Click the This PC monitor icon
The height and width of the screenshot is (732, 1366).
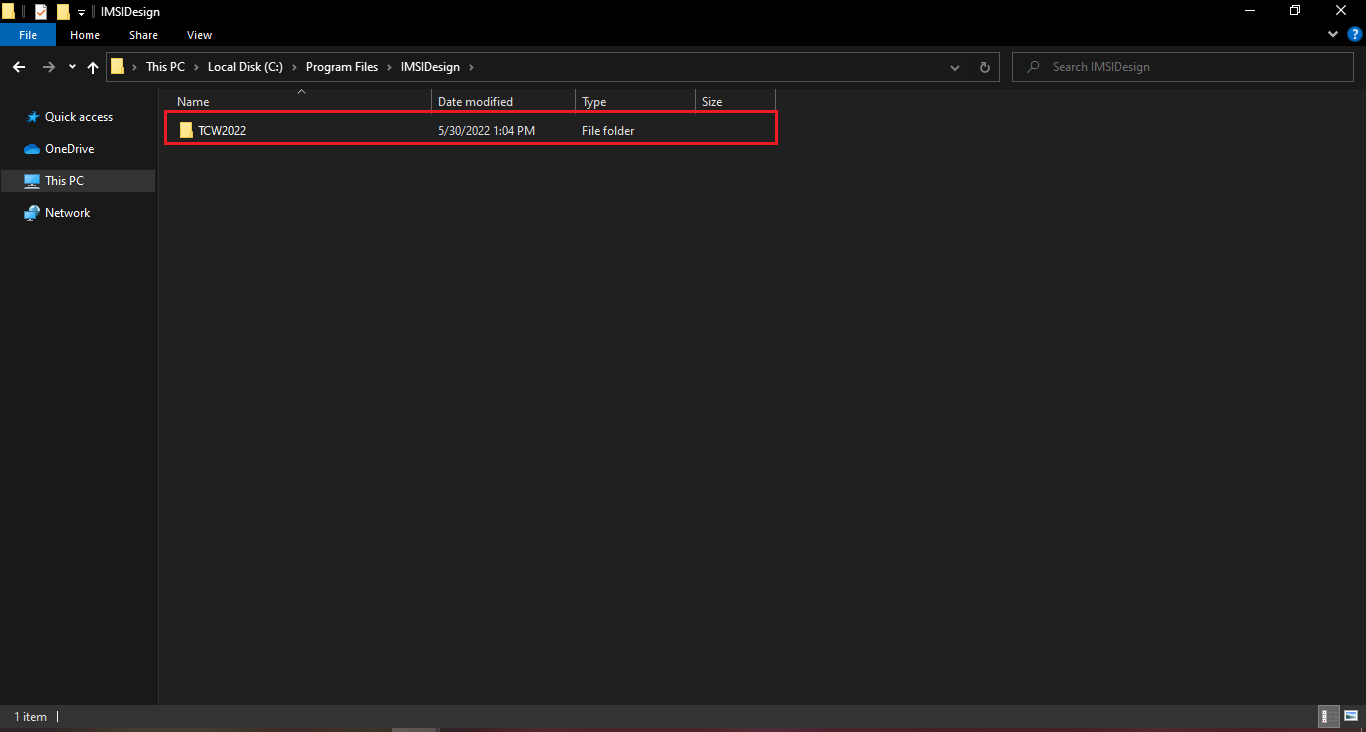click(32, 181)
